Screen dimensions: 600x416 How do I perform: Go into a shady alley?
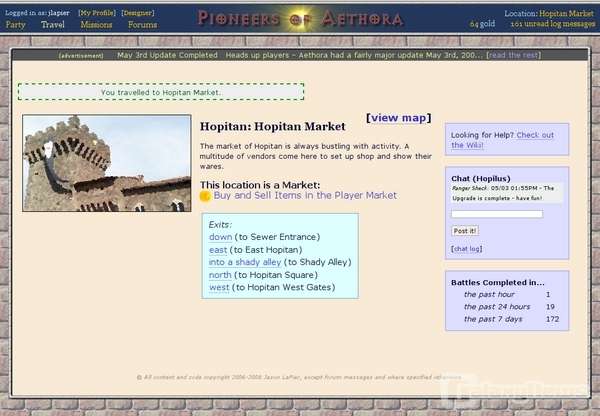245,263
